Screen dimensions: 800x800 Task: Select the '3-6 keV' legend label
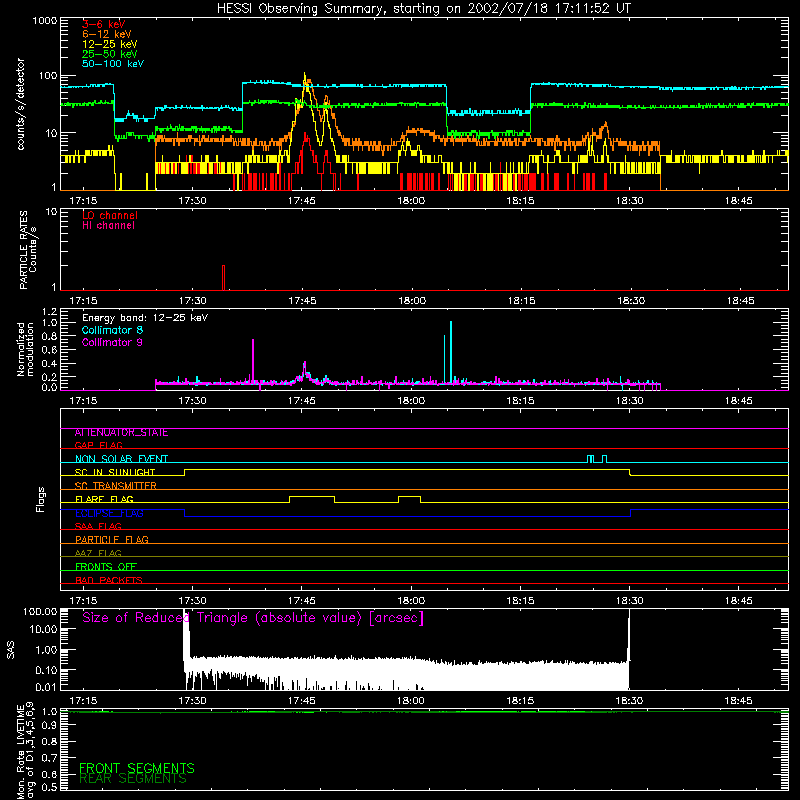103,24
